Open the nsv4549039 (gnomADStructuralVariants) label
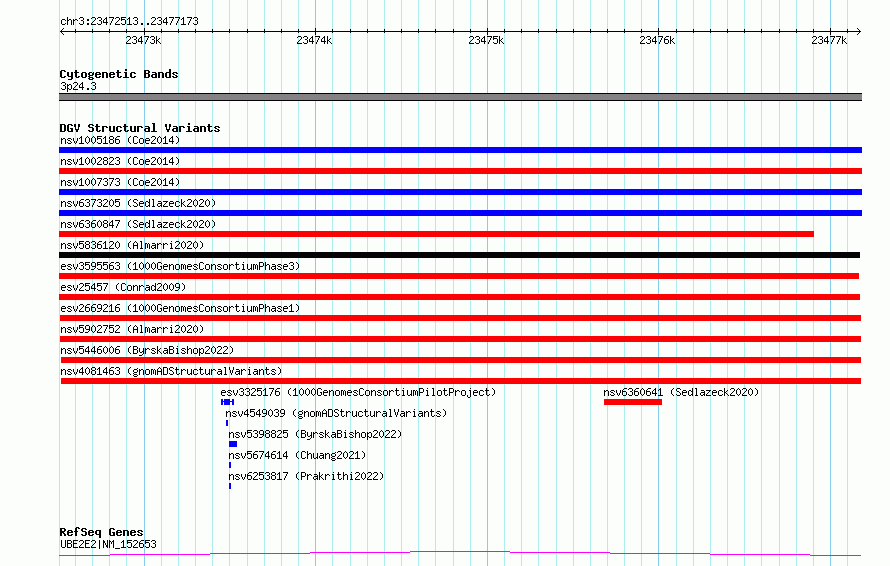Image resolution: width=890 pixels, height=566 pixels. 336,413
